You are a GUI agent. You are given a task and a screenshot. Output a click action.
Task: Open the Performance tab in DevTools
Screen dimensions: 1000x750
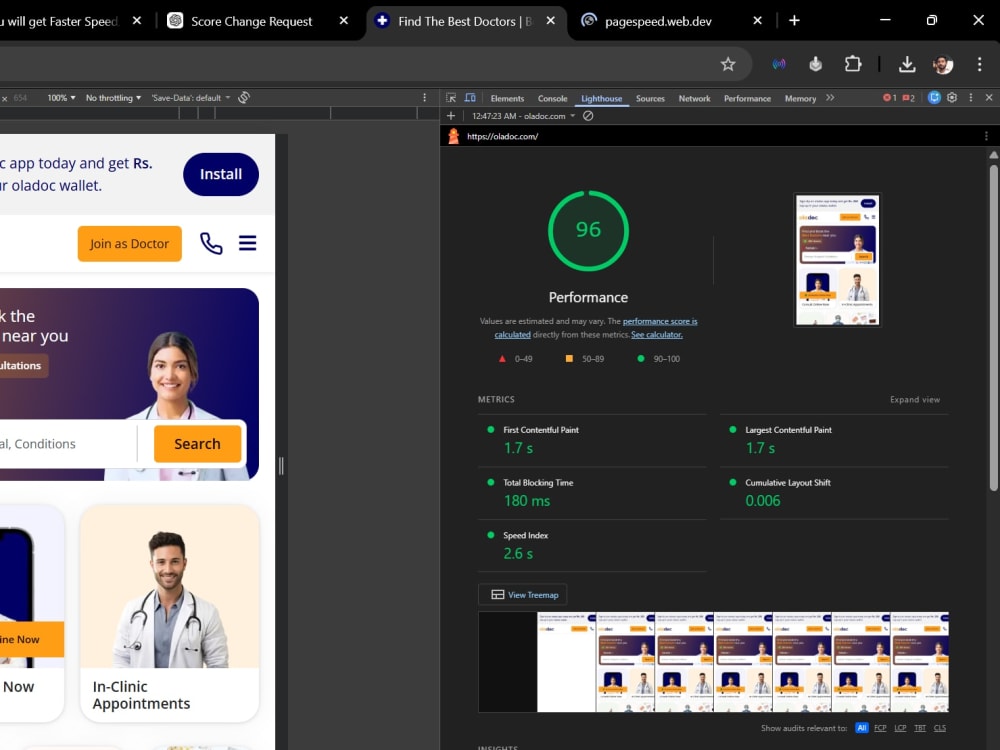[747, 98]
